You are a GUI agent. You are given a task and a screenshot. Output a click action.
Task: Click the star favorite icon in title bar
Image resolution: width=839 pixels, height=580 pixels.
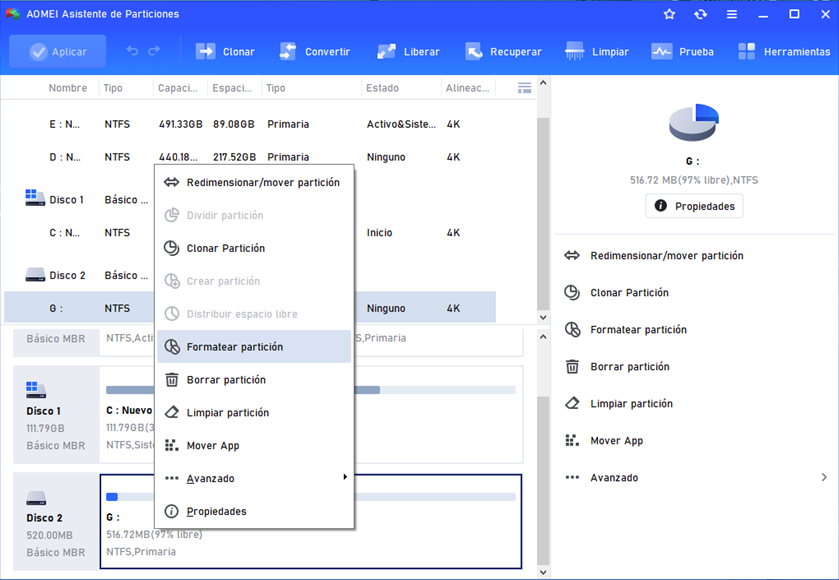pos(669,14)
